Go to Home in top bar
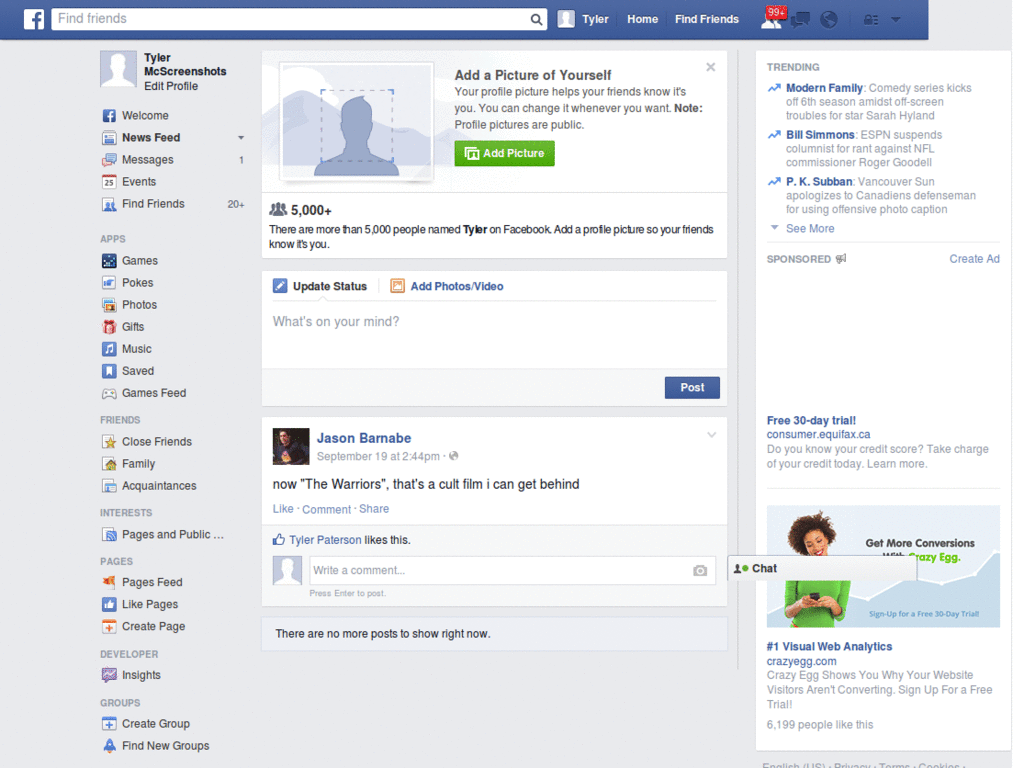 click(643, 20)
